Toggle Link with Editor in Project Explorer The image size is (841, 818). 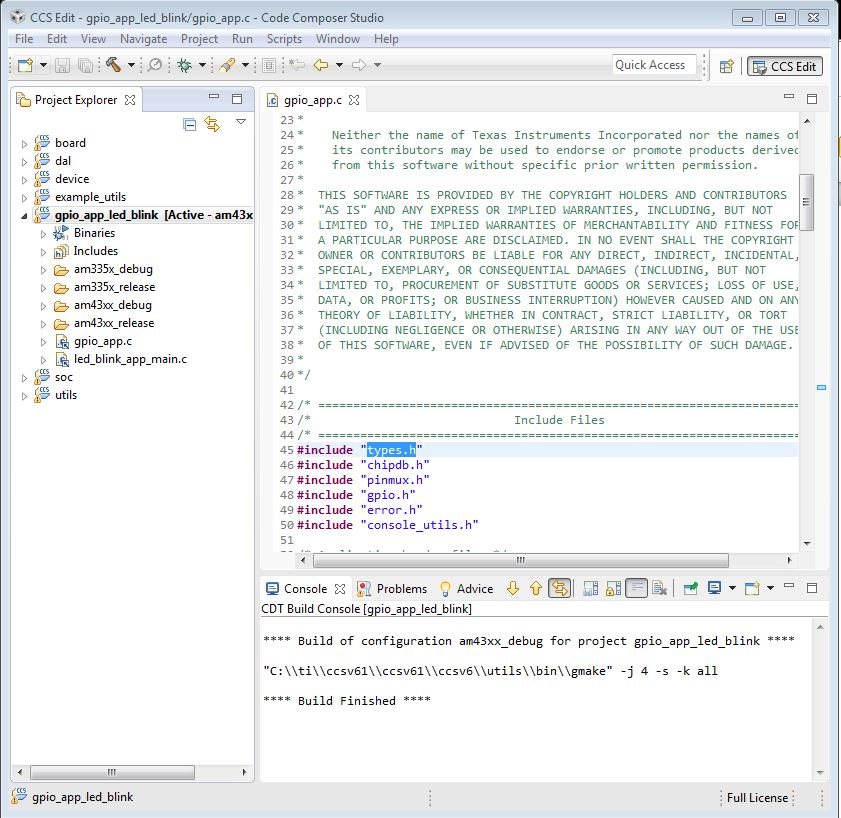pyautogui.click(x=212, y=124)
